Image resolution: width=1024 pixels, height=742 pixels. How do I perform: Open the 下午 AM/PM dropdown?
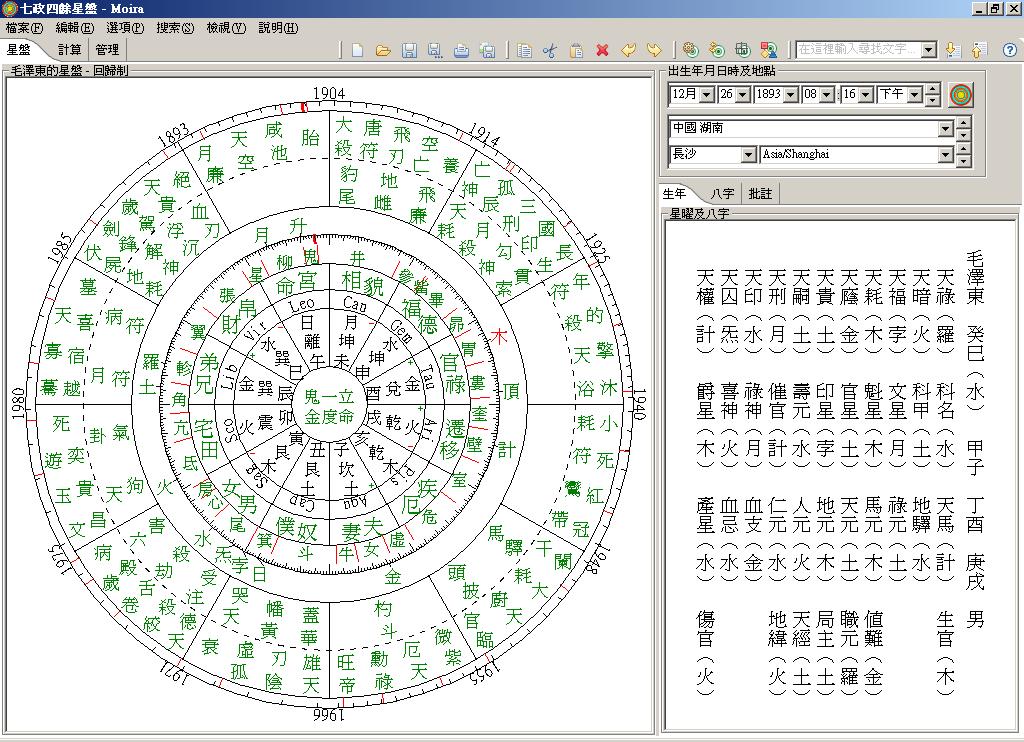913,95
